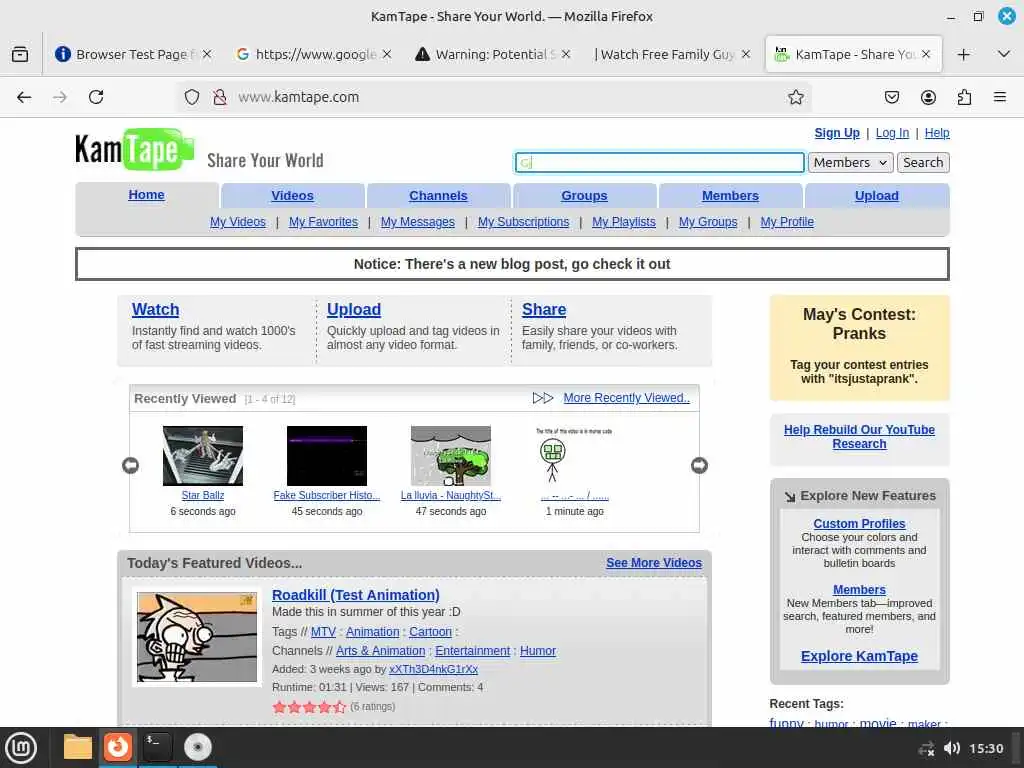Screen dimensions: 1024x768
Task: Click the Home navigation tab
Action: (146, 195)
